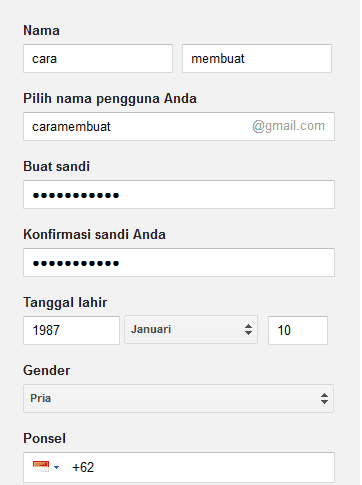
Task: Select the last name field containing 'membuat'
Action: [x=257, y=58]
